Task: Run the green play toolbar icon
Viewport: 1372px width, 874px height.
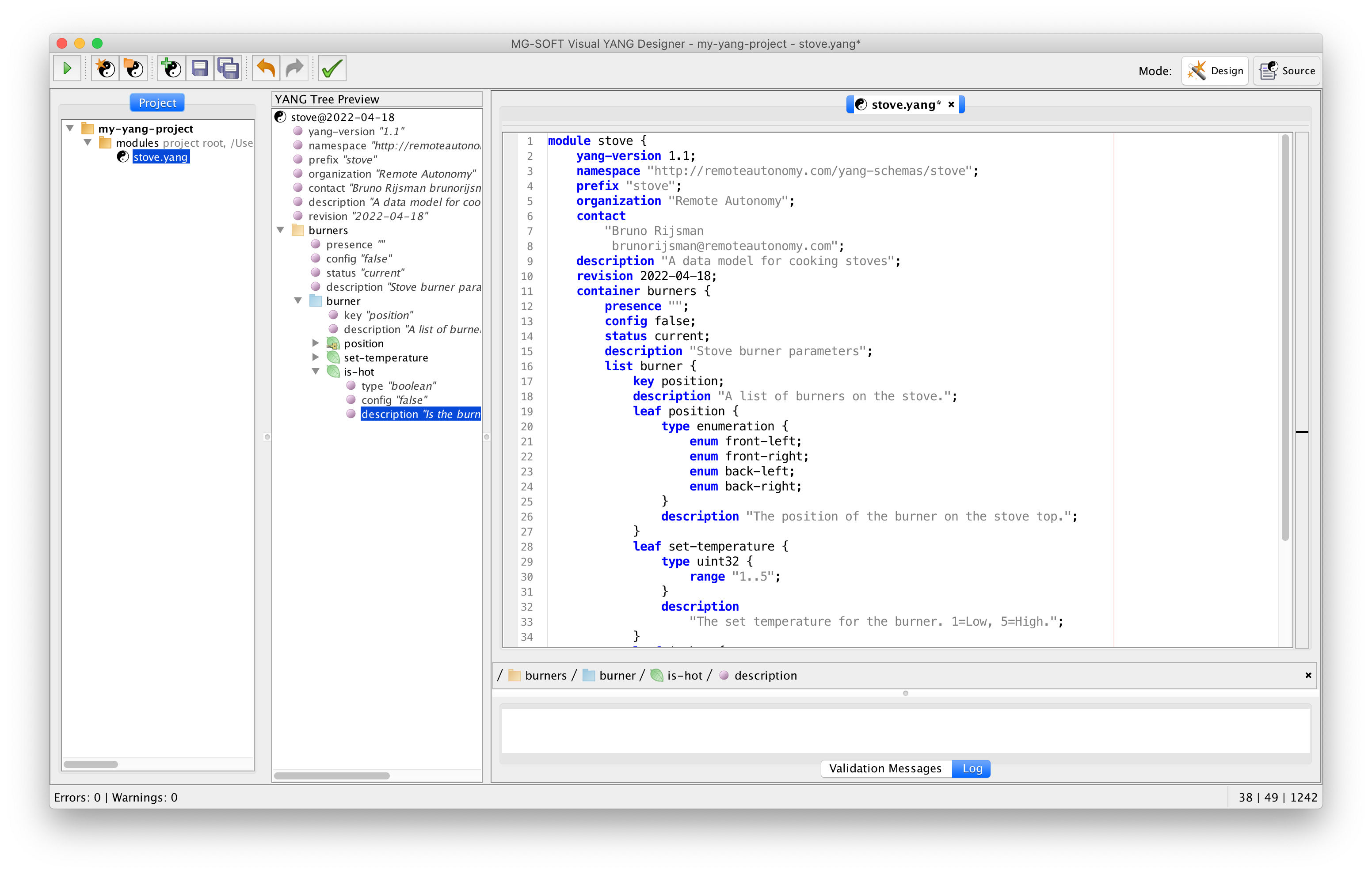Action: coord(67,68)
